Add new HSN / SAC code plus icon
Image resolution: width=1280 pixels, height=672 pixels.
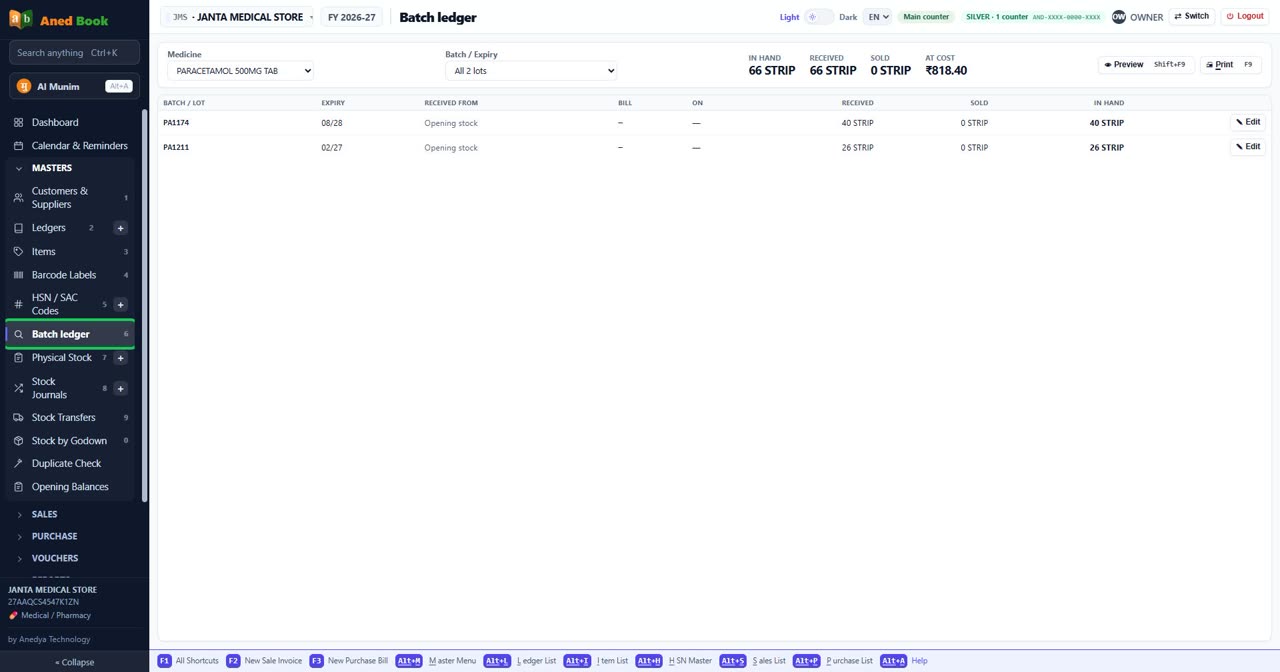pyautogui.click(x=121, y=304)
